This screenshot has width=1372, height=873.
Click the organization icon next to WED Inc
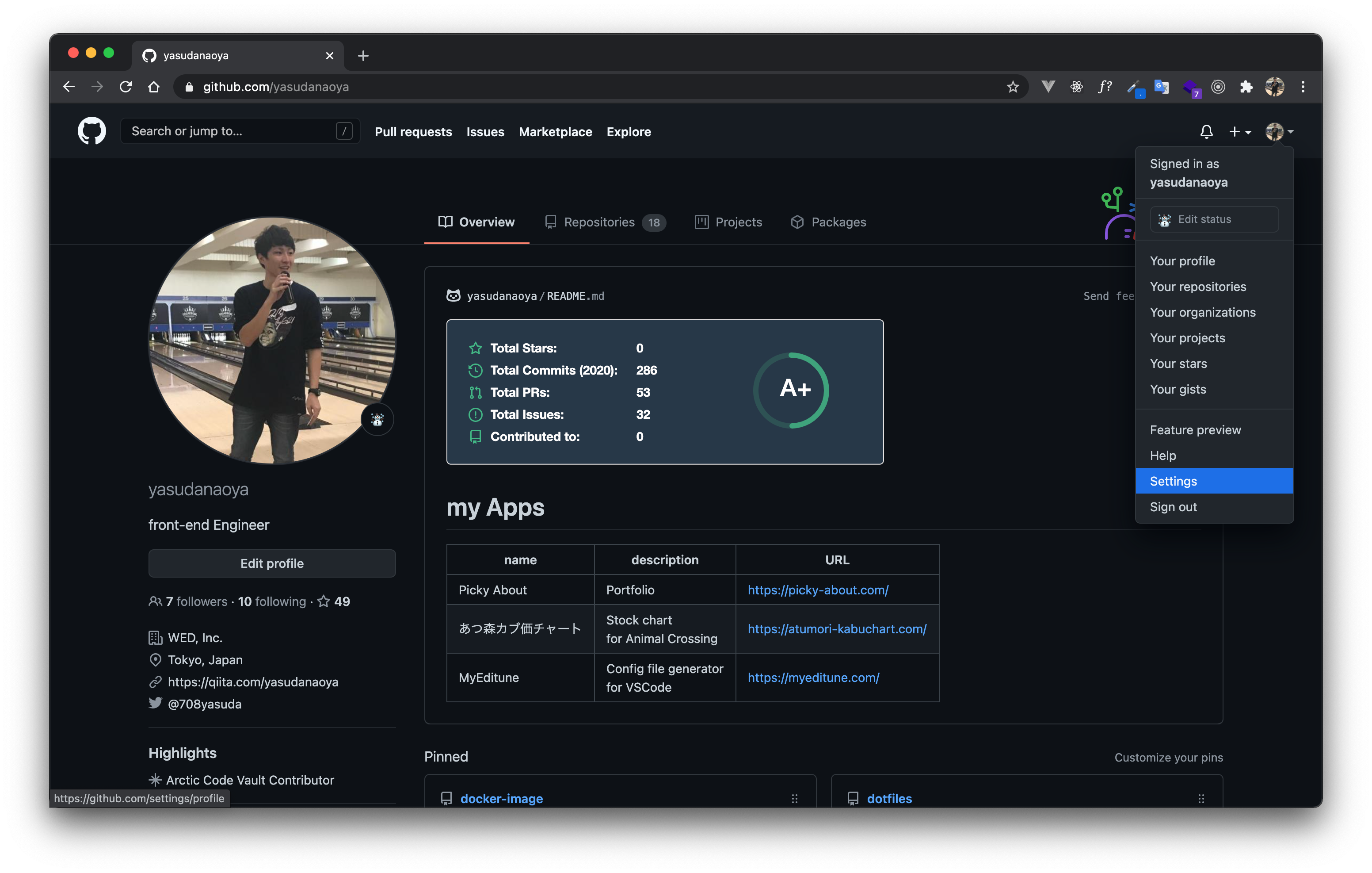click(155, 636)
